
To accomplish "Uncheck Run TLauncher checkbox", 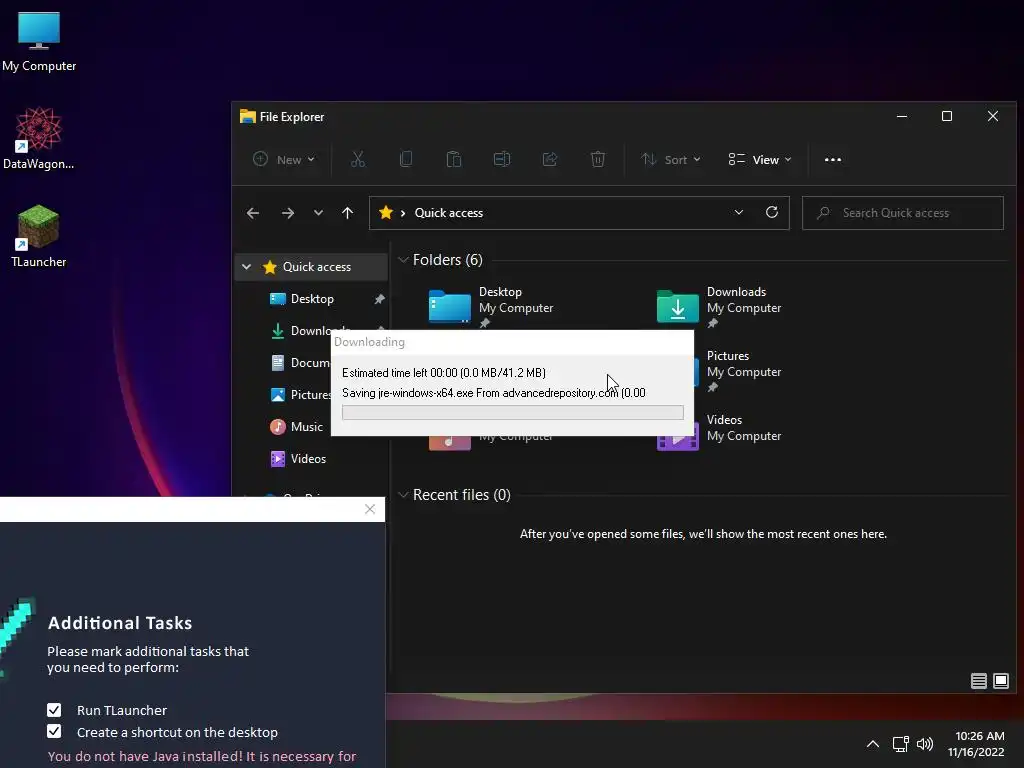I will click(x=54, y=710).
